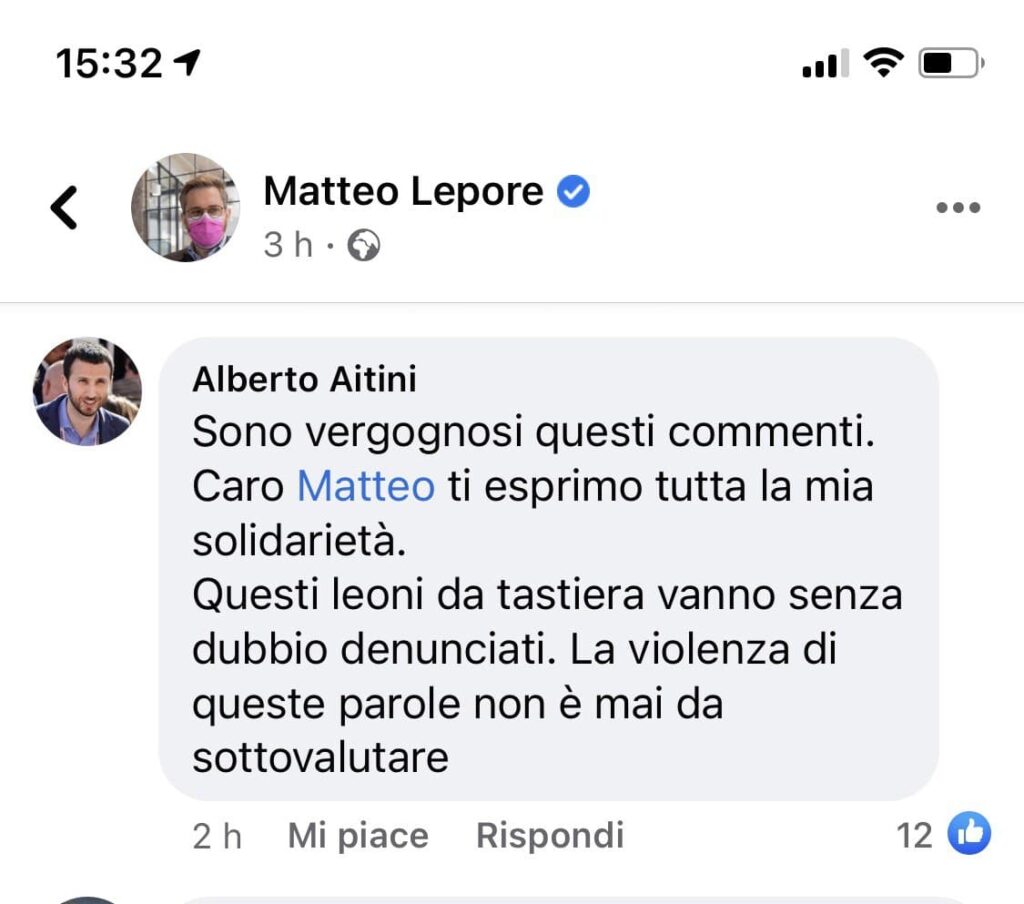1024x904 pixels.
Task: Tap the 2 h comment timestamp
Action: [217, 836]
